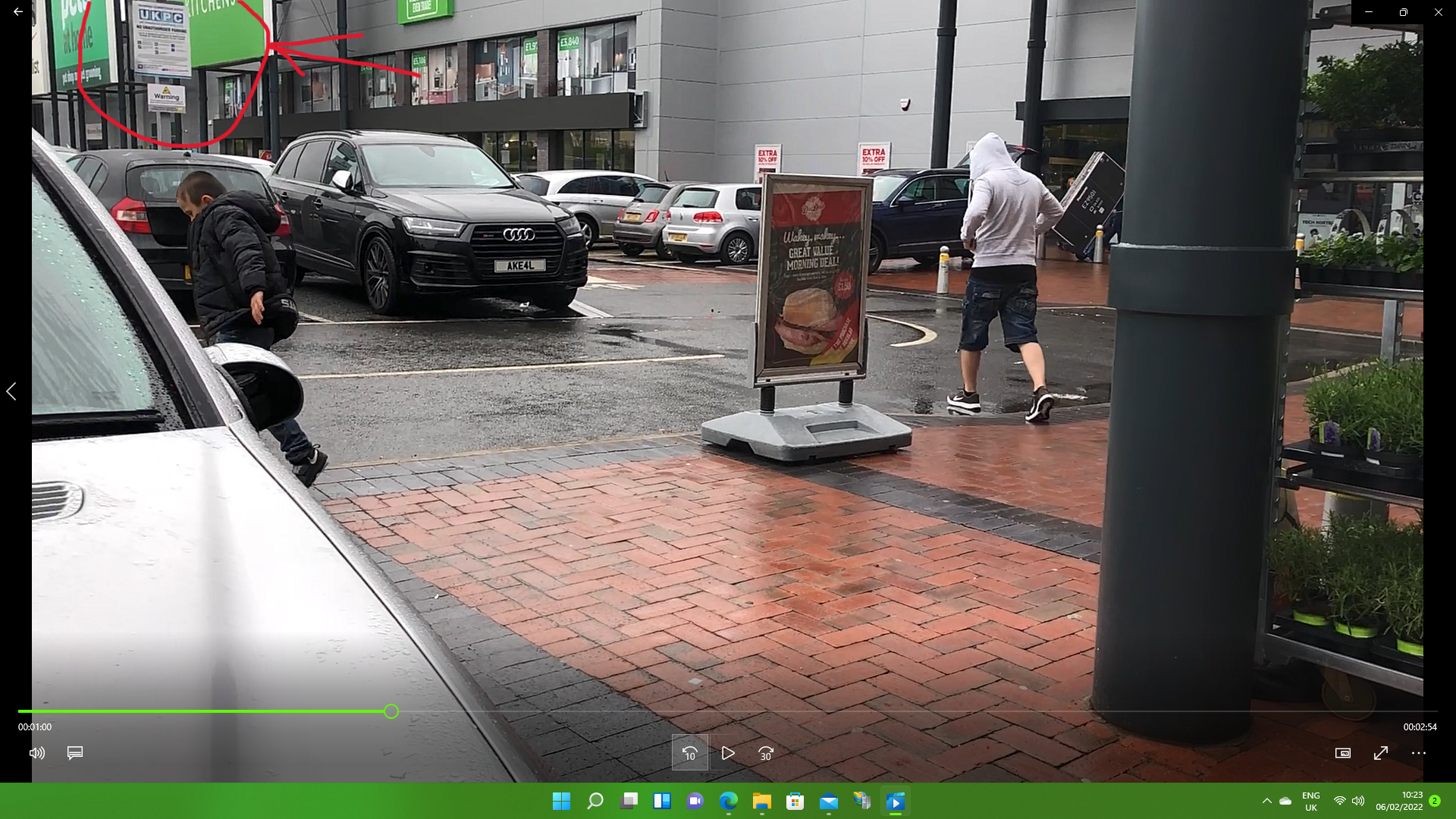This screenshot has height=819, width=1456.
Task: Play the paused video
Action: click(x=727, y=753)
